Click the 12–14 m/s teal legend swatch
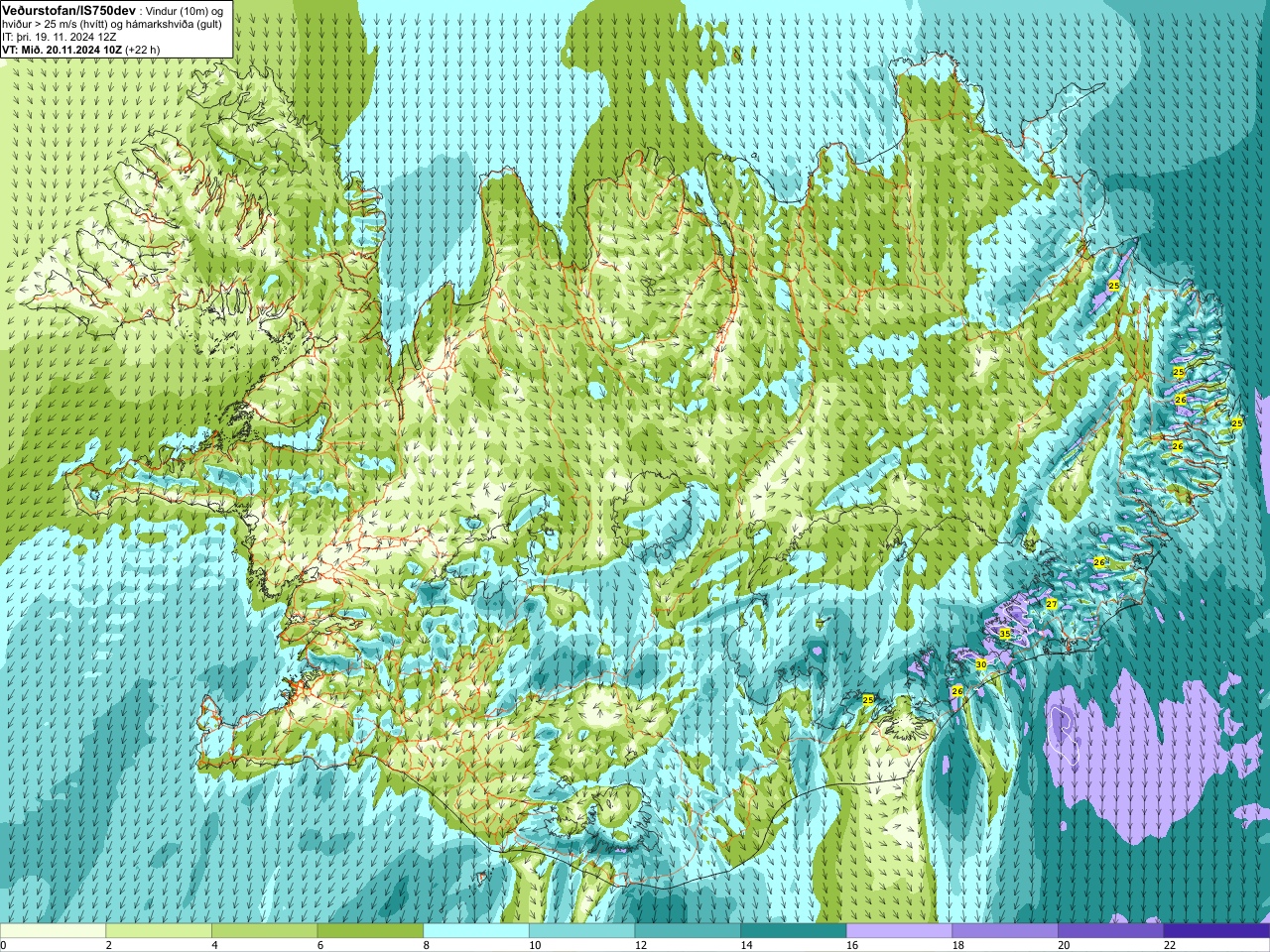This screenshot has height=952, width=1270. (688, 930)
